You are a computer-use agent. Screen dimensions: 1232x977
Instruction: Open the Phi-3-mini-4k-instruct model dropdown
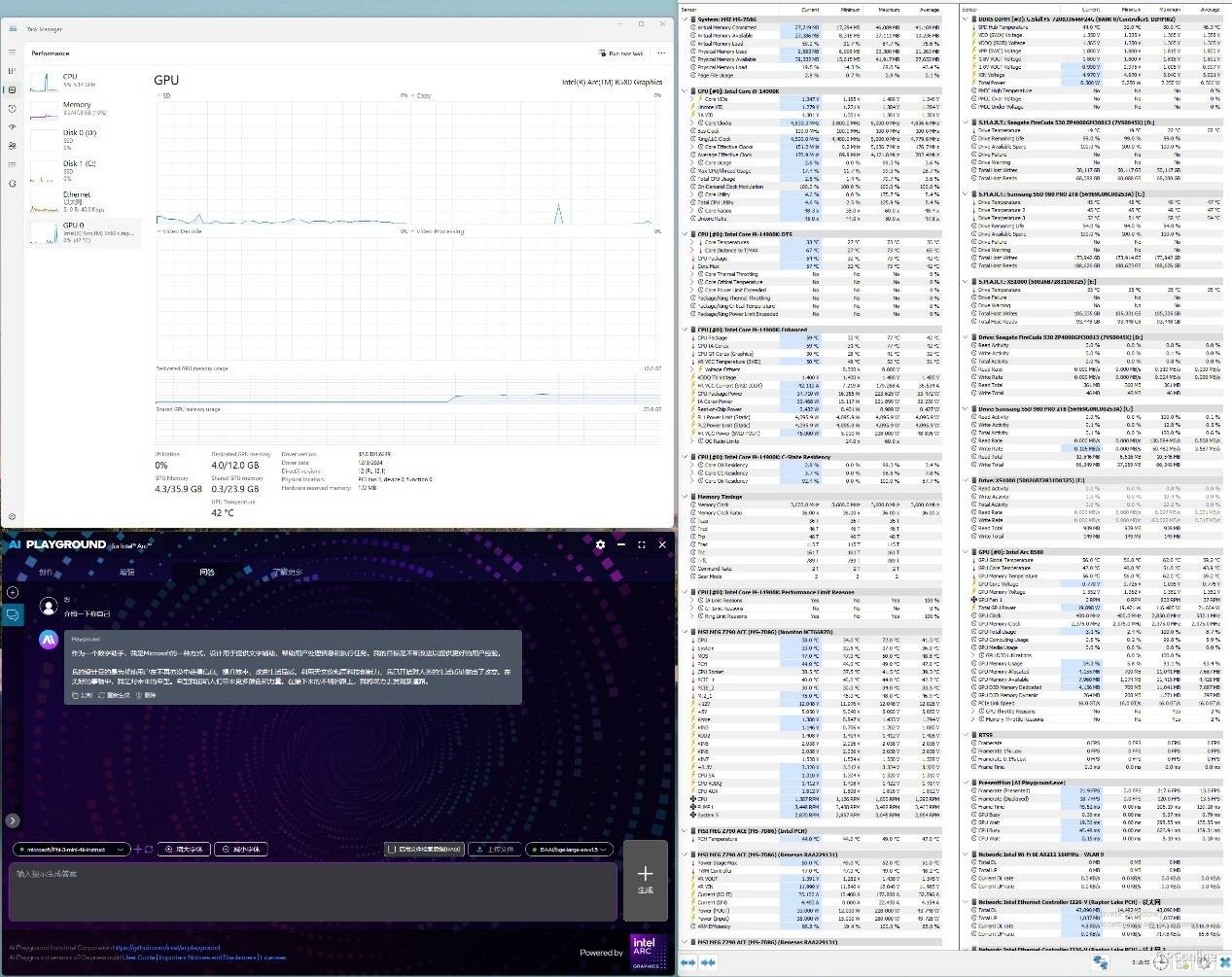[x=71, y=849]
